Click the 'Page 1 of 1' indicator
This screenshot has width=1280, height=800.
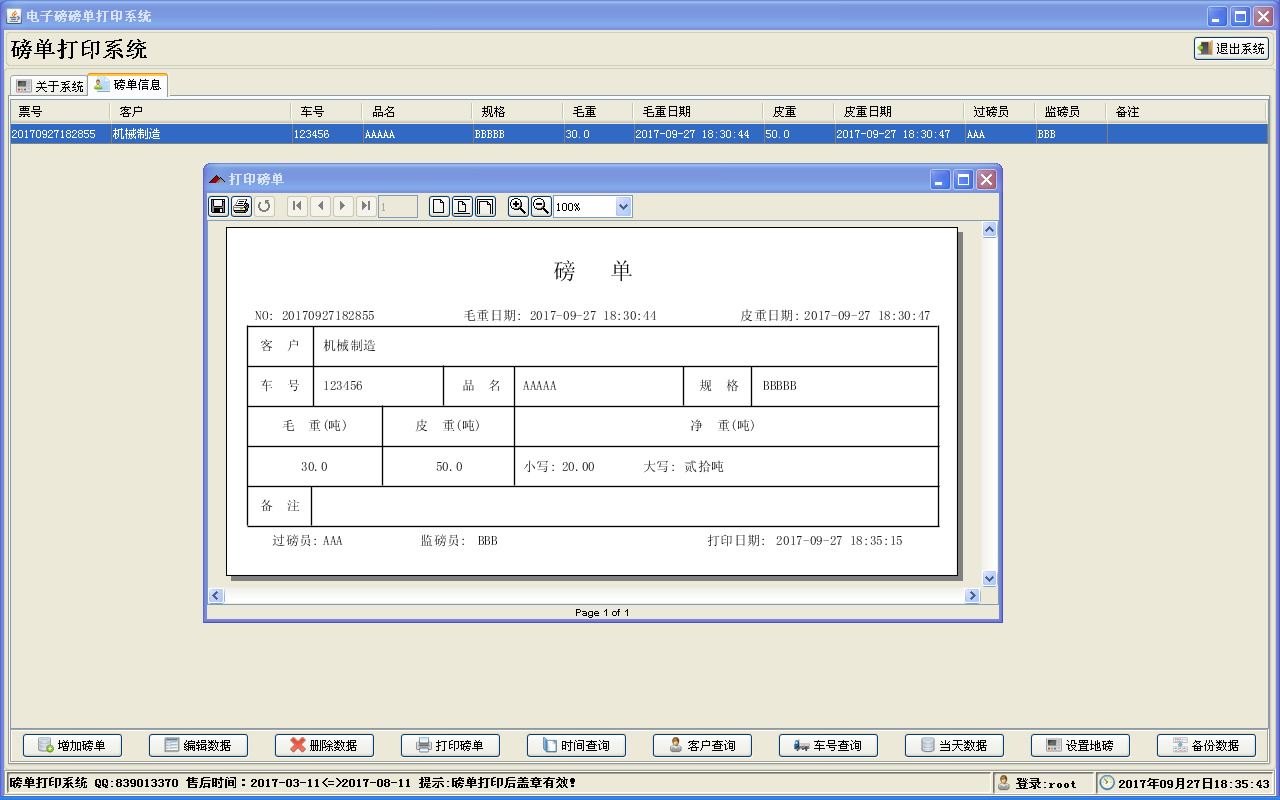(x=602, y=612)
